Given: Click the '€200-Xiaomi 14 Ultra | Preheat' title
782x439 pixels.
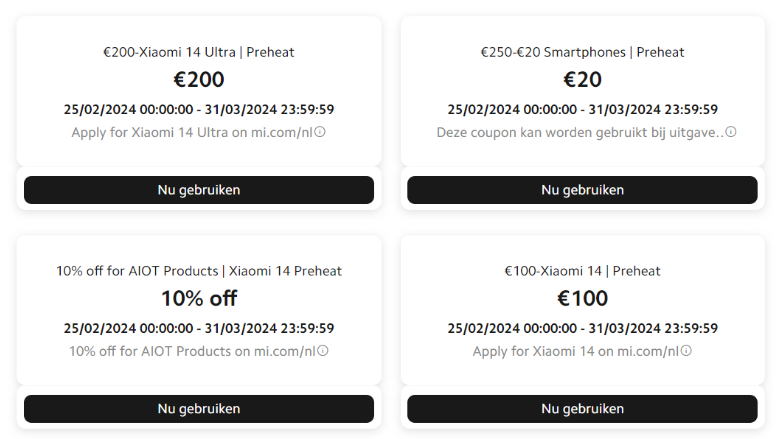Looking at the screenshot, I should (x=199, y=52).
